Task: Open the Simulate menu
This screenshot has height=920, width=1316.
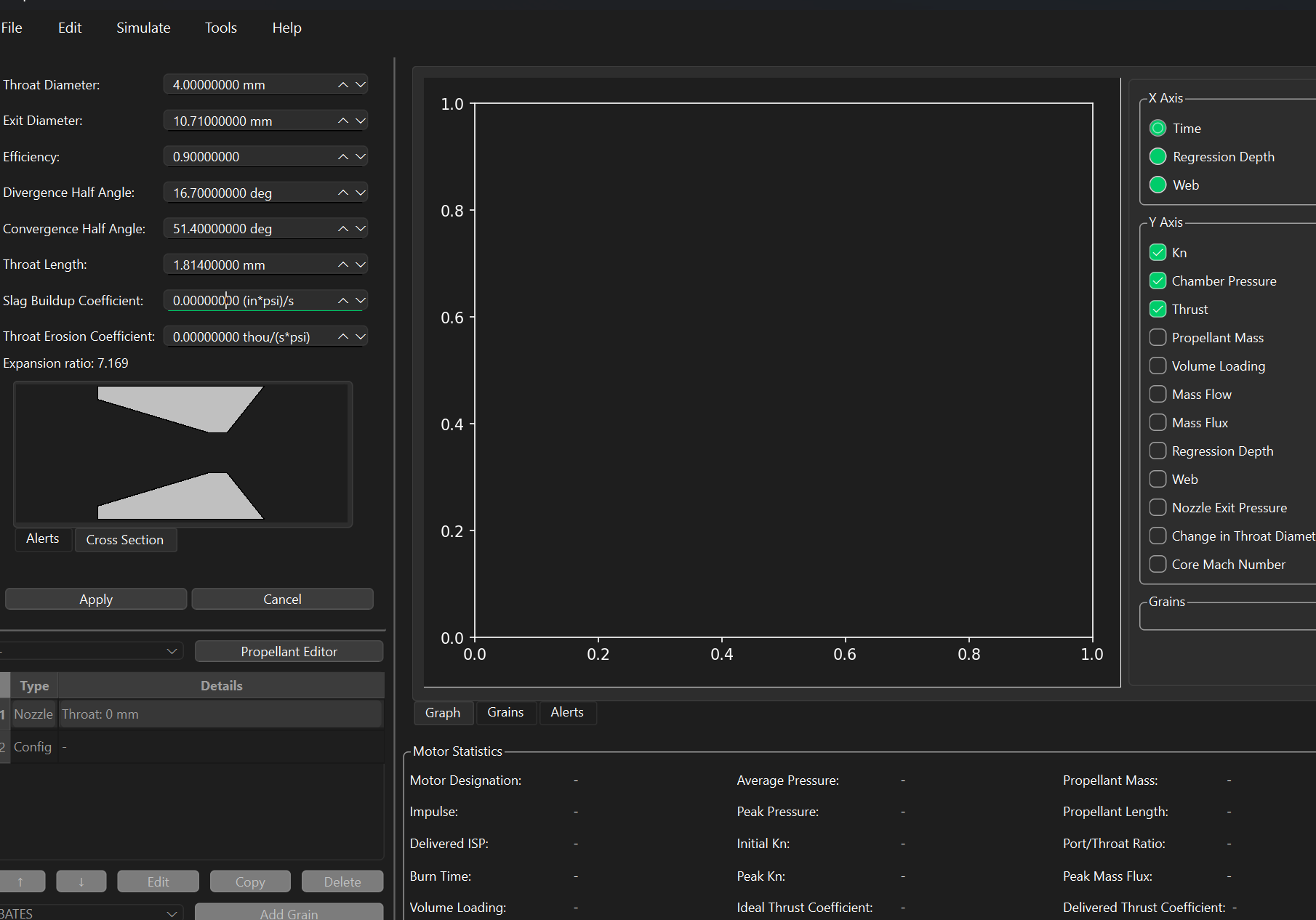Action: [x=143, y=28]
